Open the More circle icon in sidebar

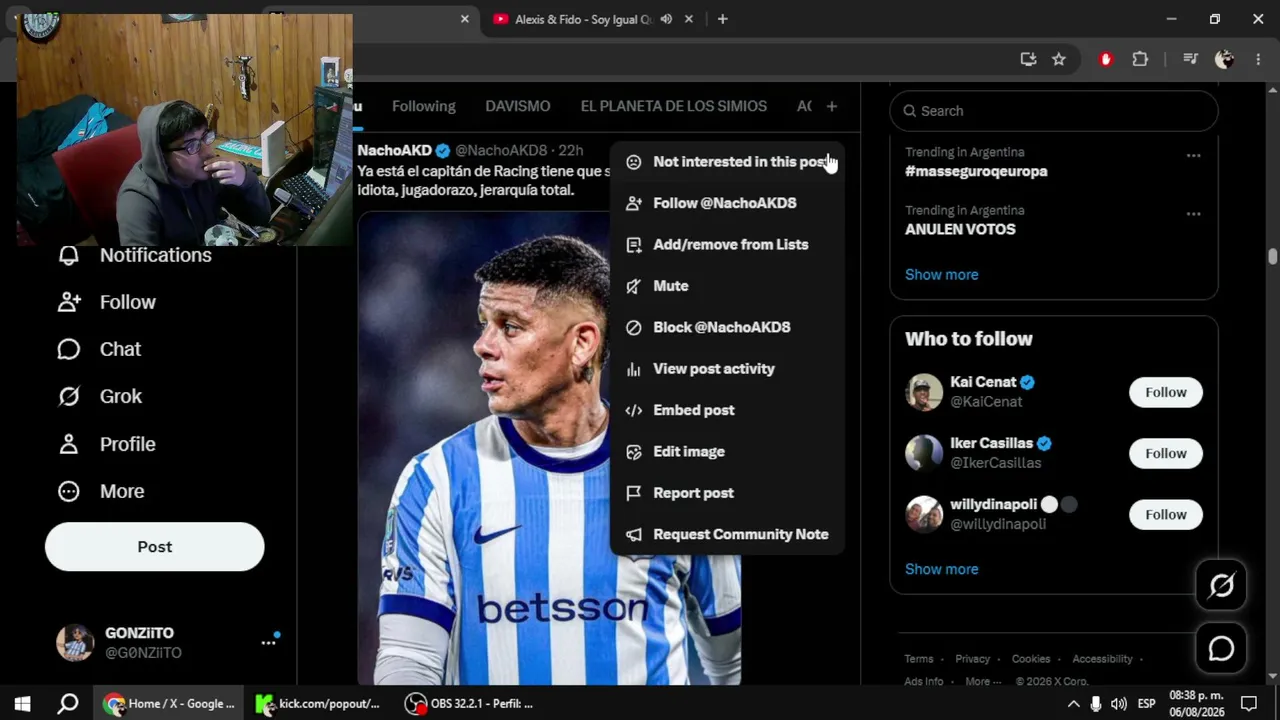[x=68, y=491]
